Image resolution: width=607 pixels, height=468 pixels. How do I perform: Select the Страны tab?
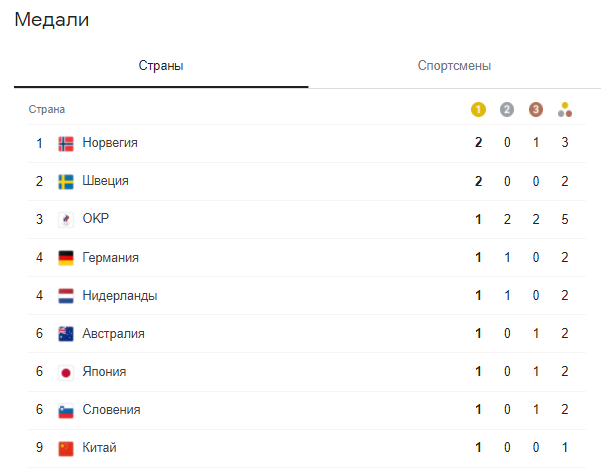pos(161,66)
